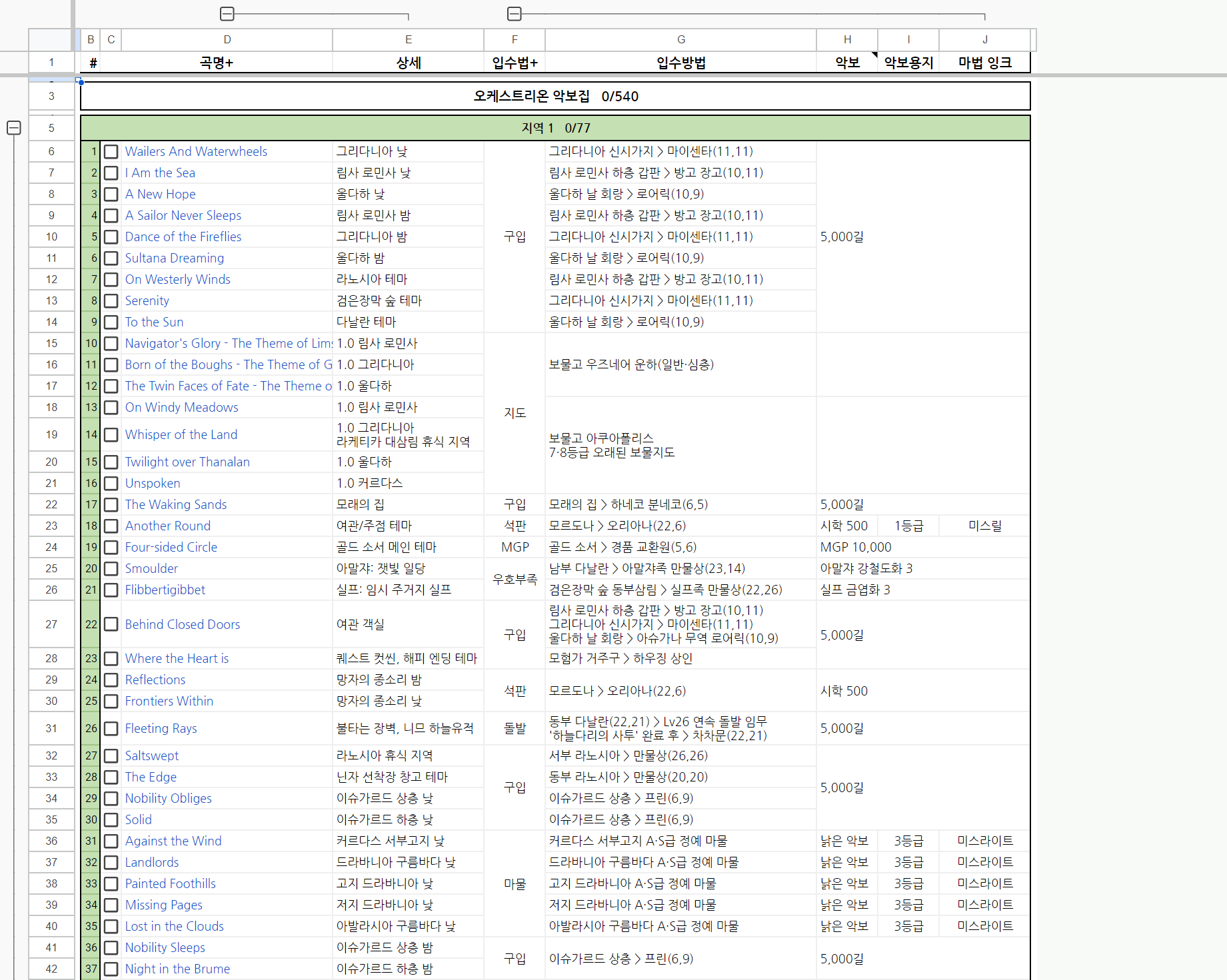
Task: Open the On Westerly Winds link
Action: [x=178, y=279]
